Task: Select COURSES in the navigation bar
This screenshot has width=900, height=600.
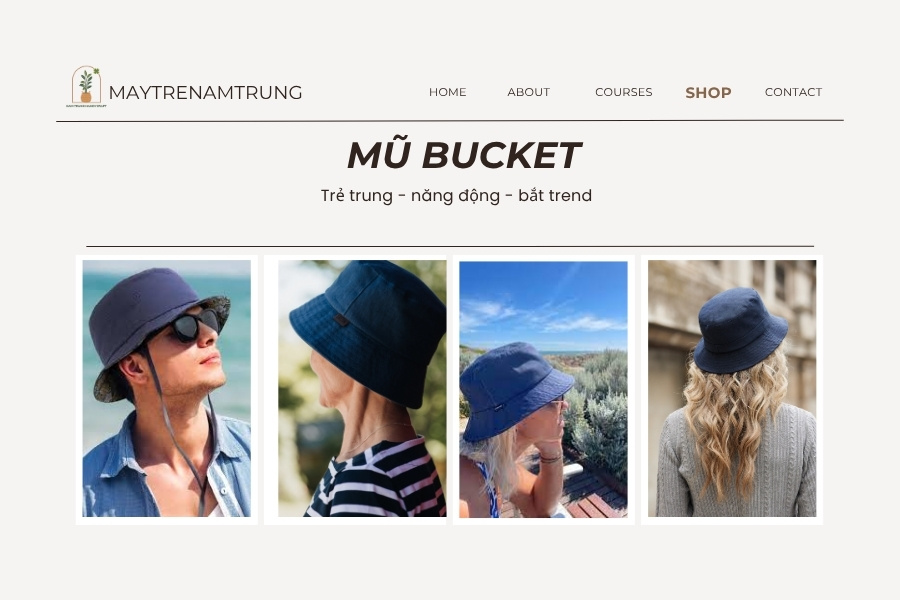Action: 624,92
